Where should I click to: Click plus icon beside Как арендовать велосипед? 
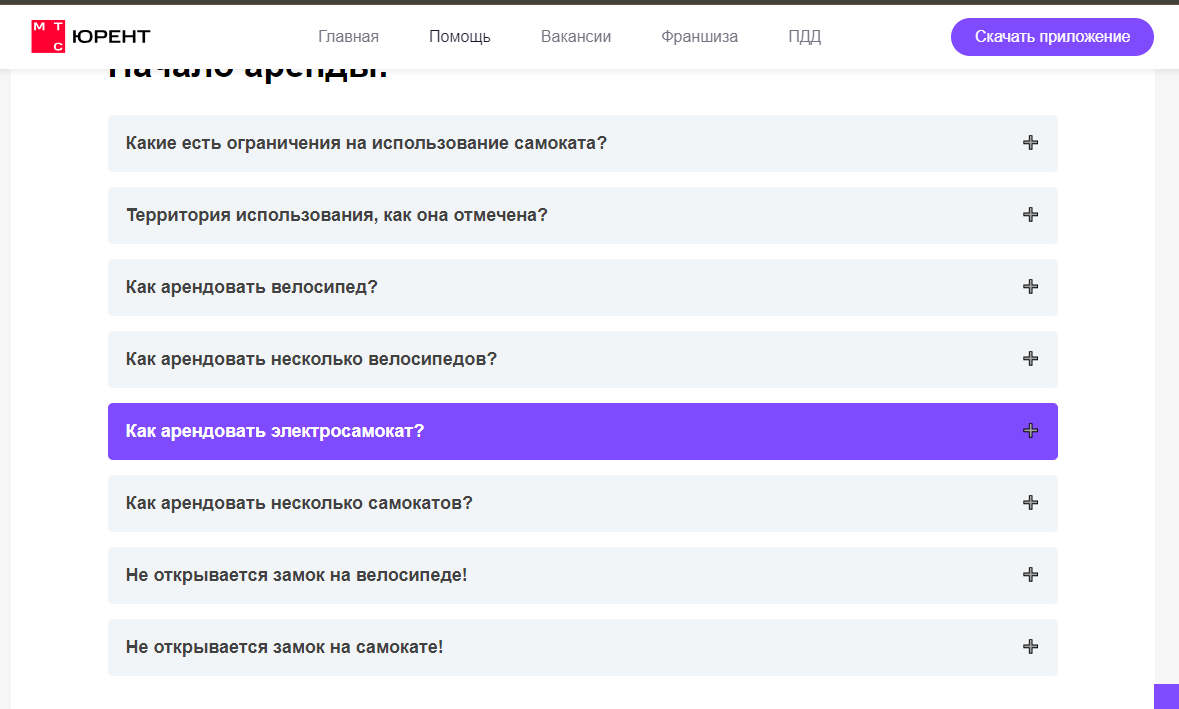tap(1030, 287)
